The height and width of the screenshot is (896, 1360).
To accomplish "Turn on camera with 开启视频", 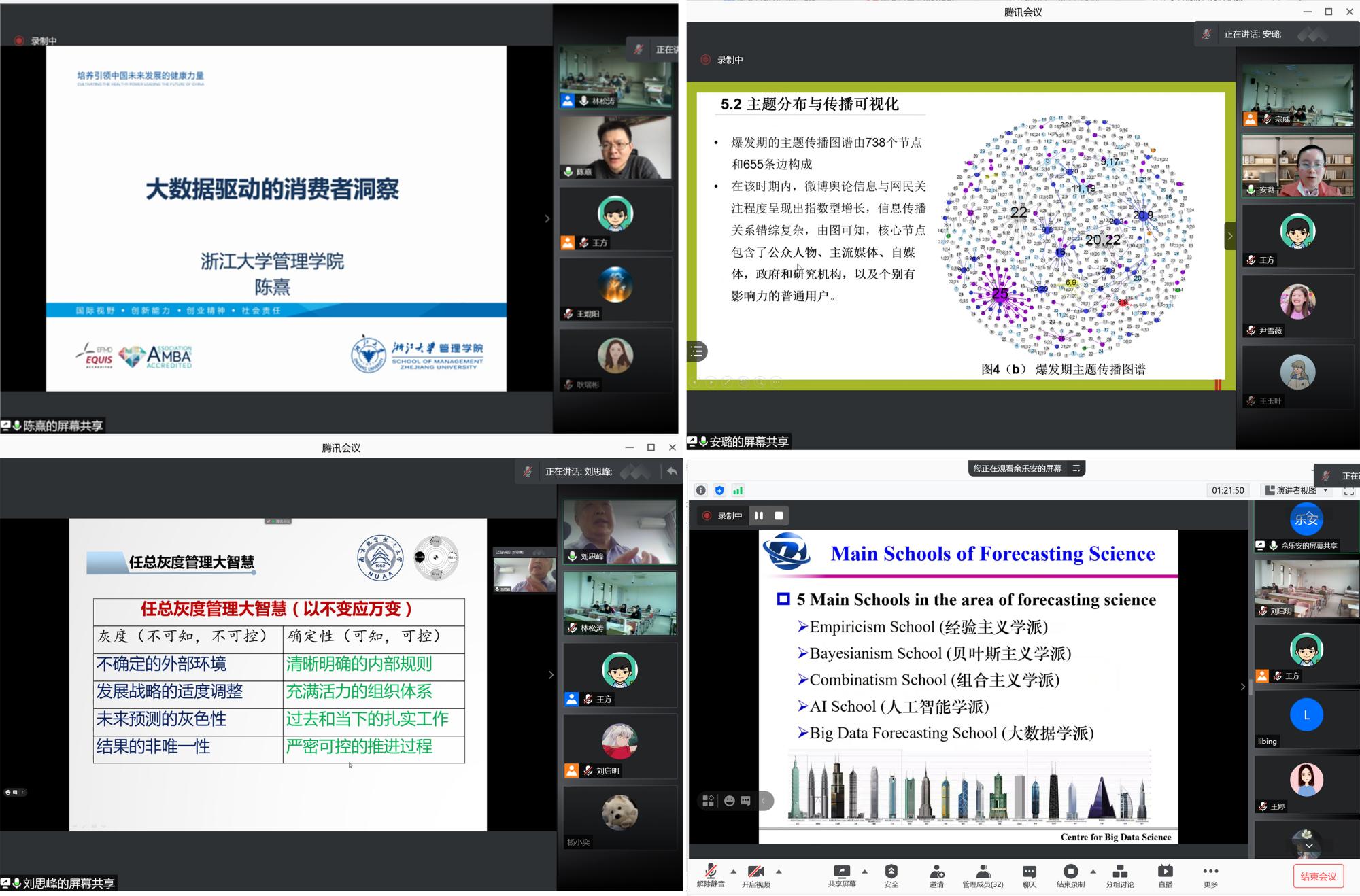I will [x=755, y=872].
